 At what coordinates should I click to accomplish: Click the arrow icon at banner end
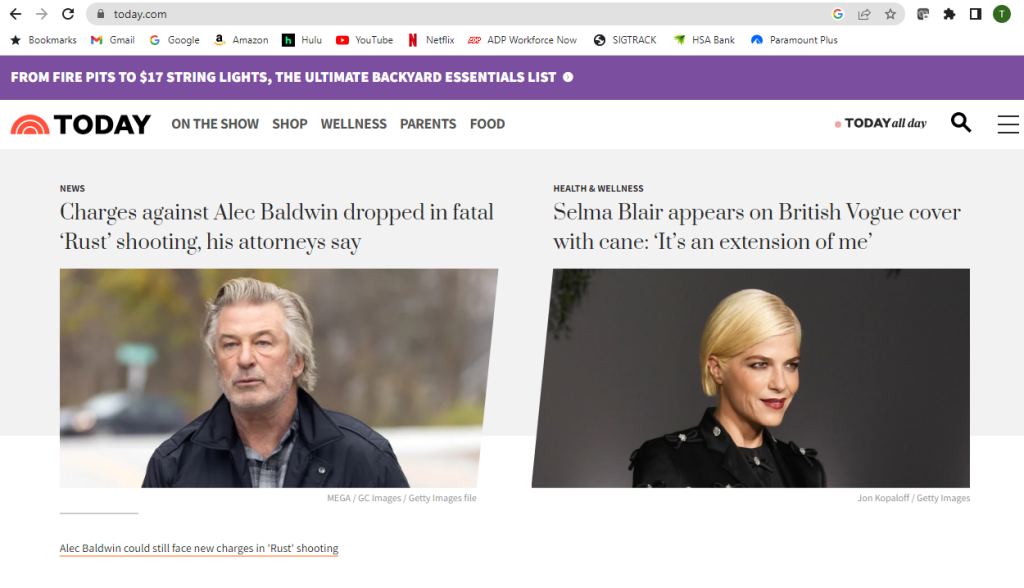(x=568, y=77)
